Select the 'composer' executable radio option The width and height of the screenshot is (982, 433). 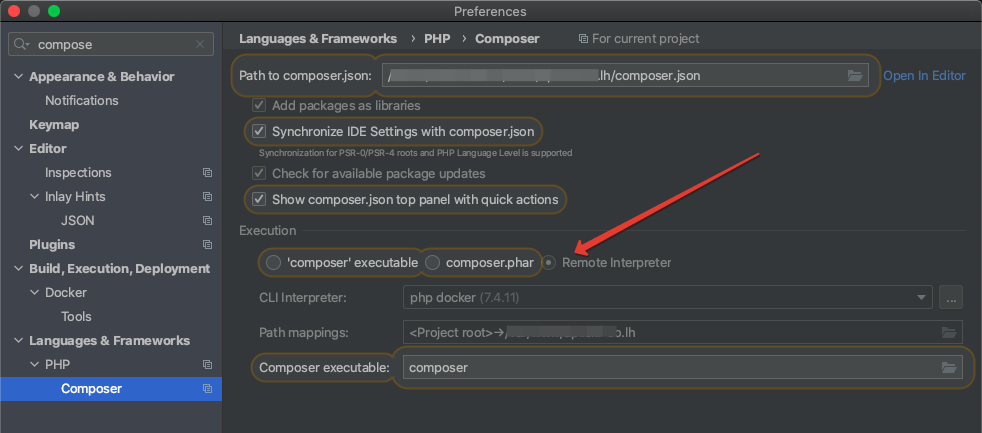(x=273, y=263)
